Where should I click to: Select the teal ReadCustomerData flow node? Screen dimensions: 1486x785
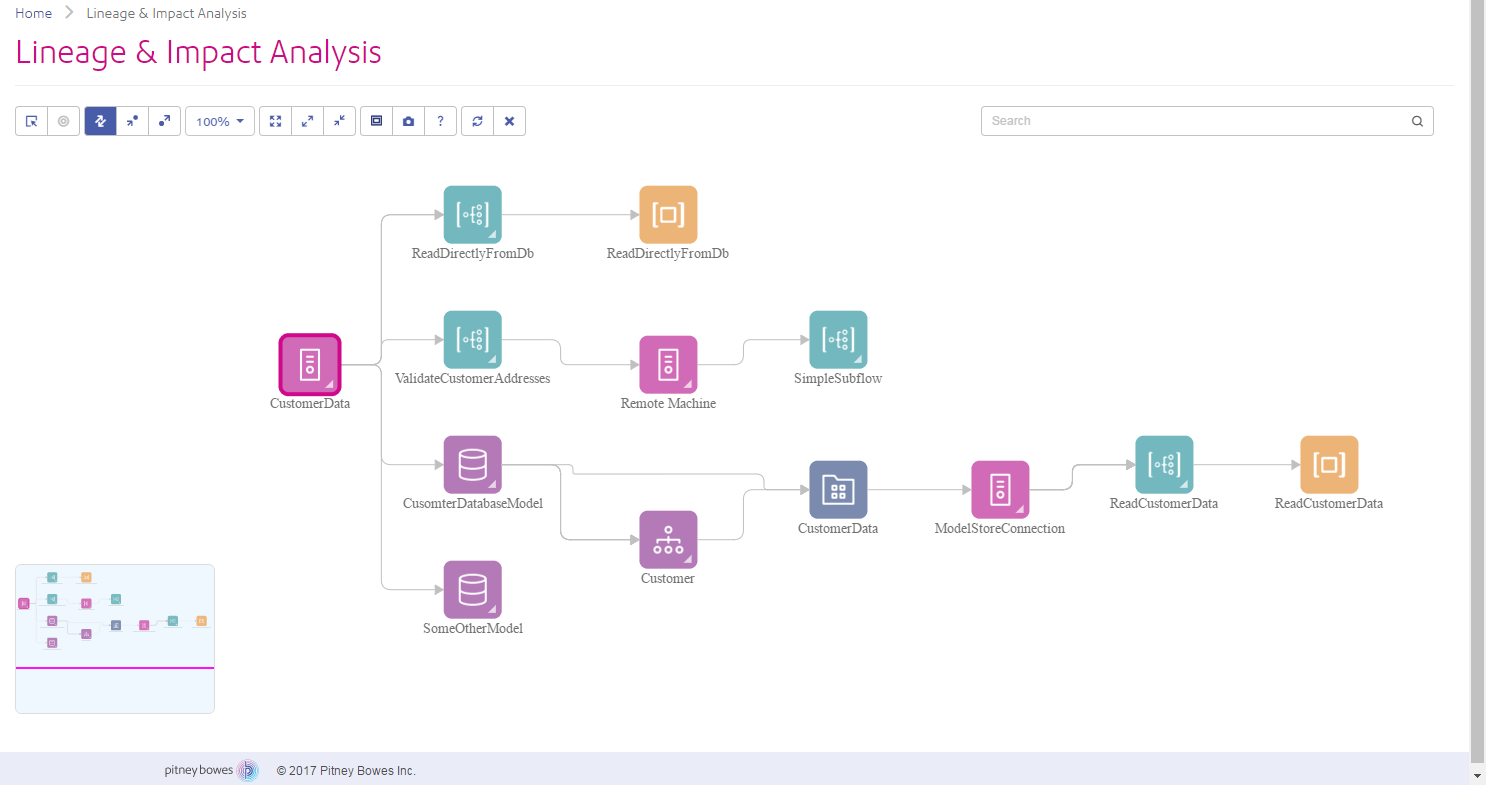point(1164,465)
